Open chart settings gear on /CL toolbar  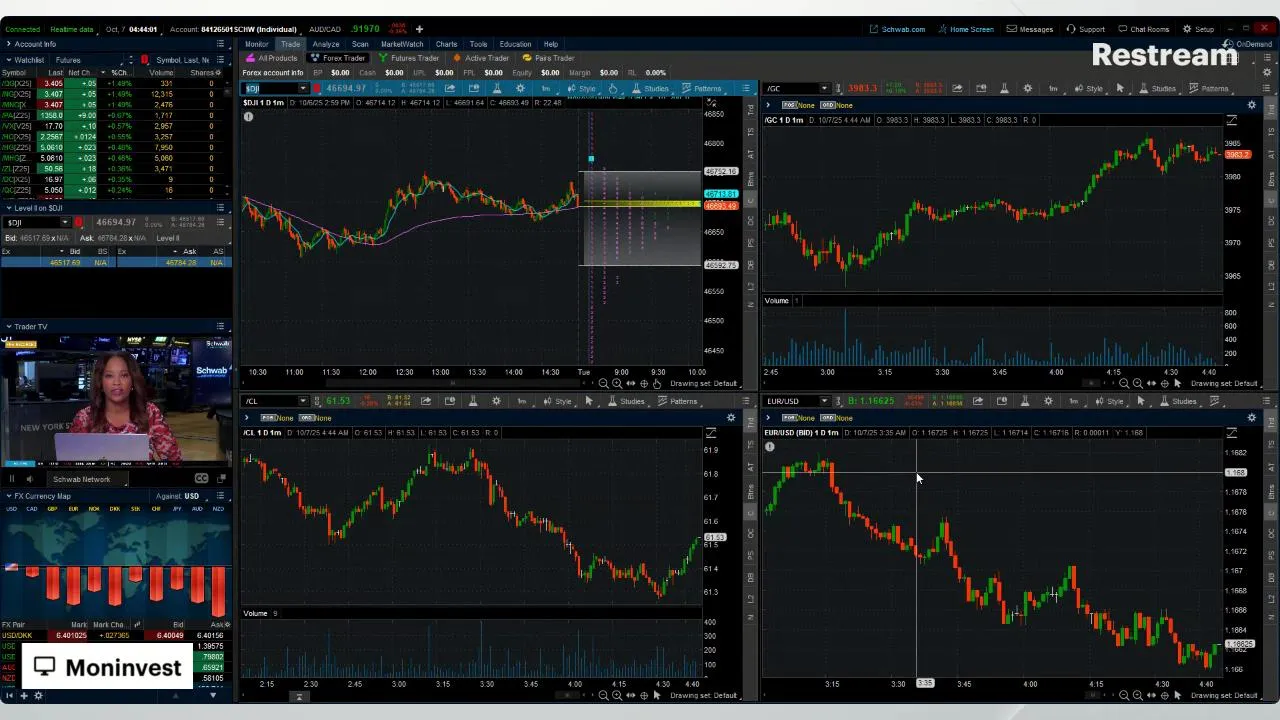(496, 401)
